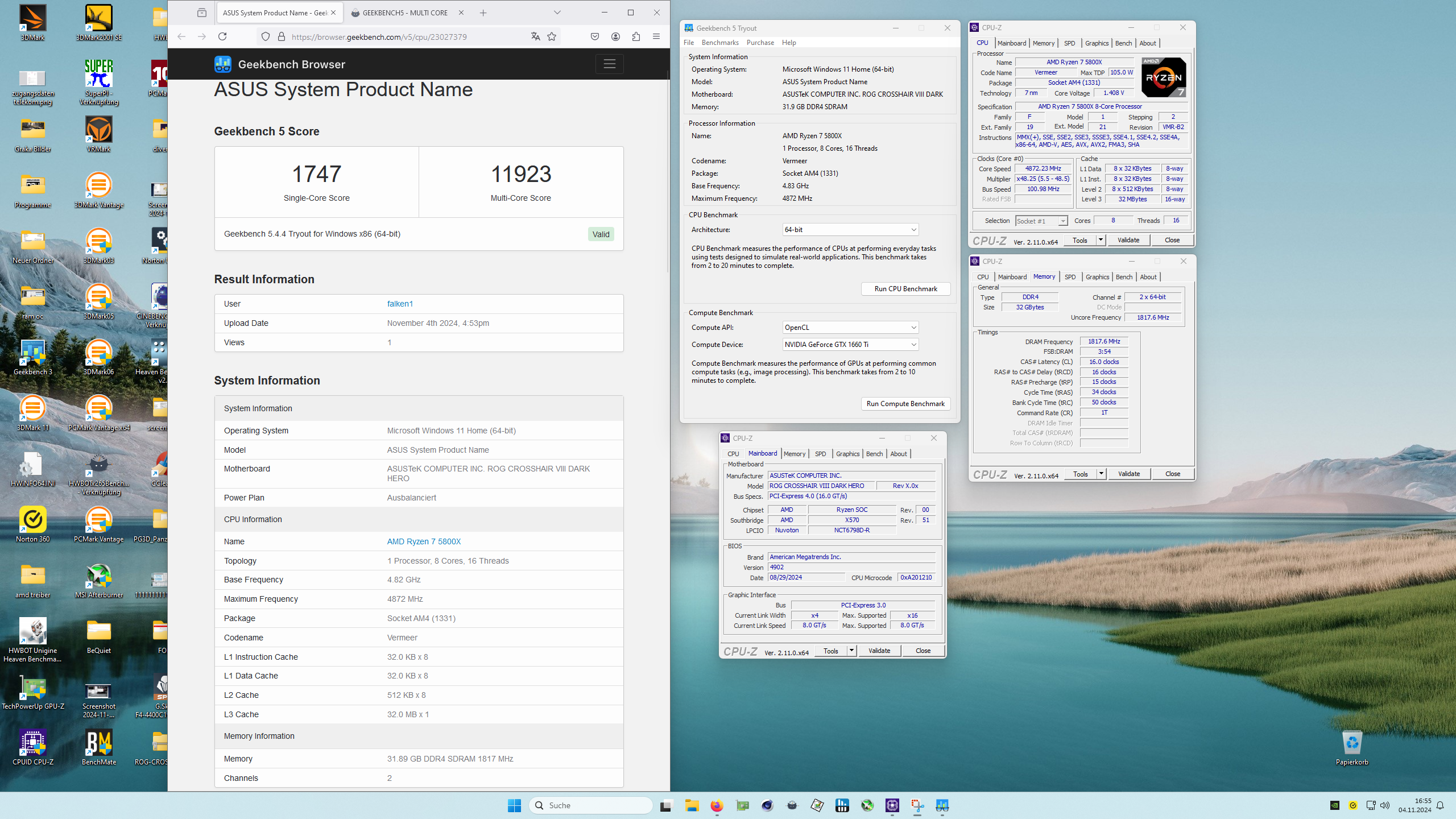Screen dimensions: 1456x819
Task: Open notification bell in system tray
Action: click(x=1440, y=805)
